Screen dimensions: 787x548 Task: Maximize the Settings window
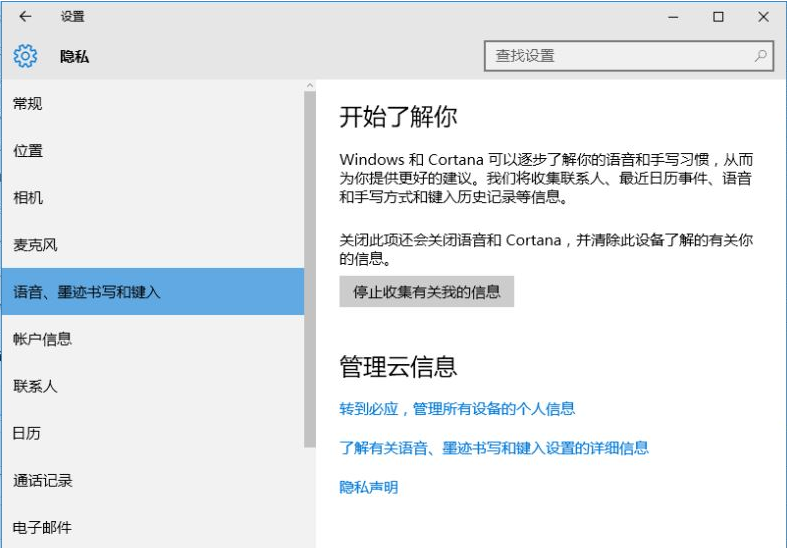point(718,16)
